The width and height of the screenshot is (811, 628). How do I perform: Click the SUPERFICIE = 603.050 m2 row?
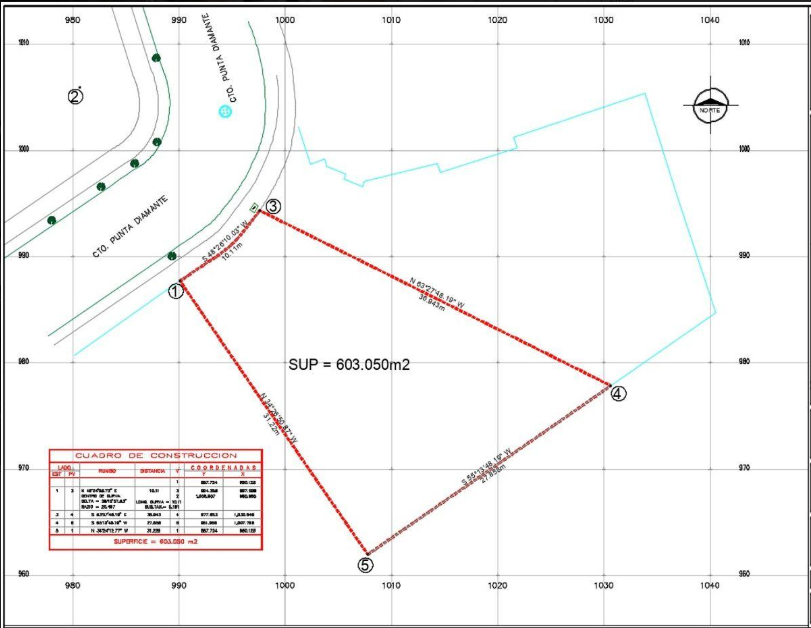coord(155,541)
